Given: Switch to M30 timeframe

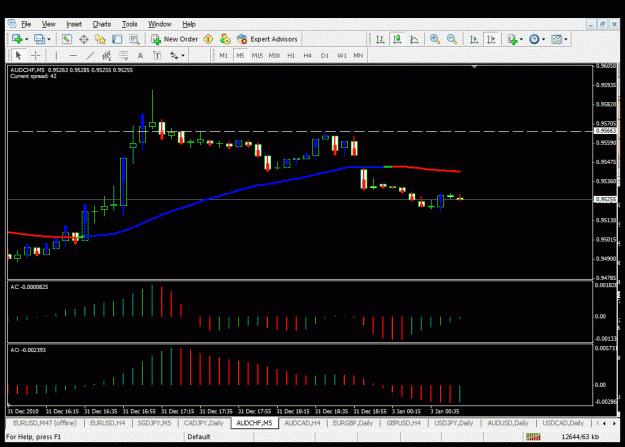Looking at the screenshot, I should 274,55.
